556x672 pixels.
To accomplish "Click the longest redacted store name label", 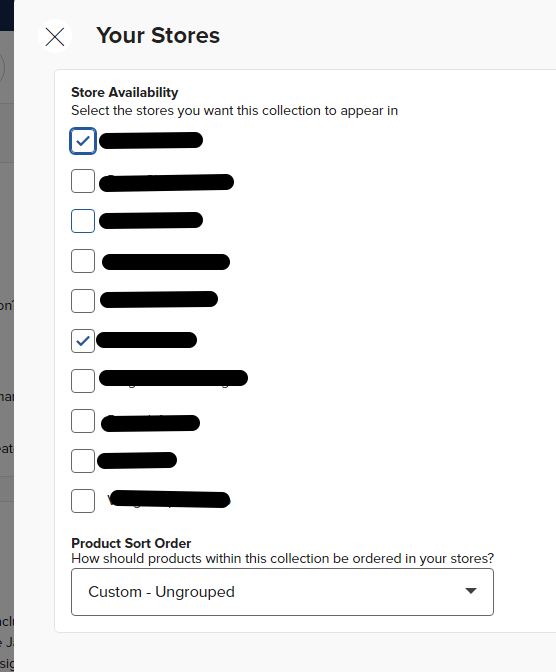I will pos(173,378).
